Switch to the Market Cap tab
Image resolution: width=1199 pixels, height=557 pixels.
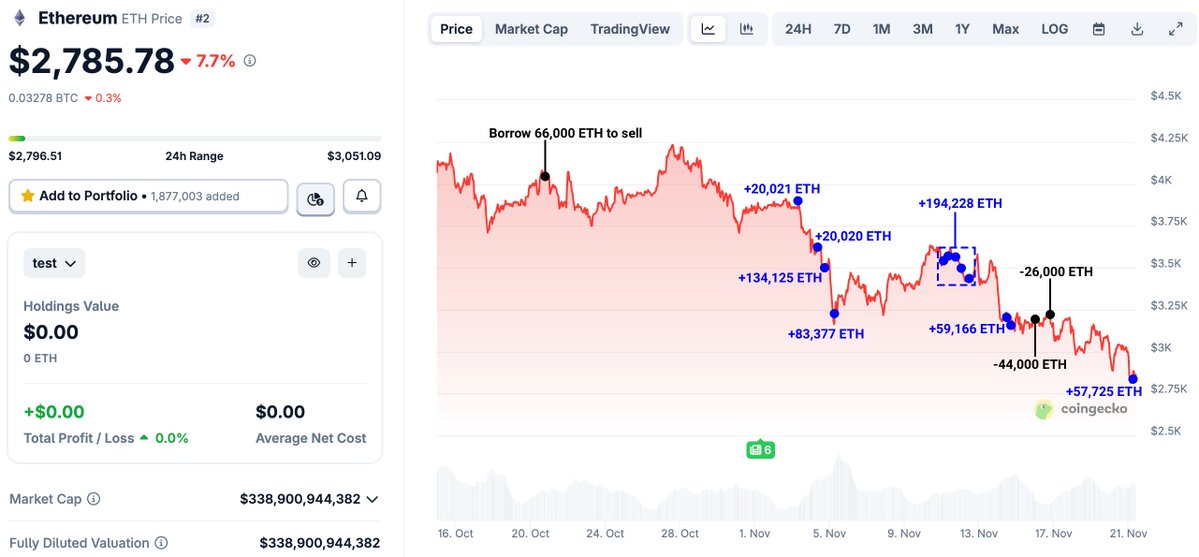[531, 29]
